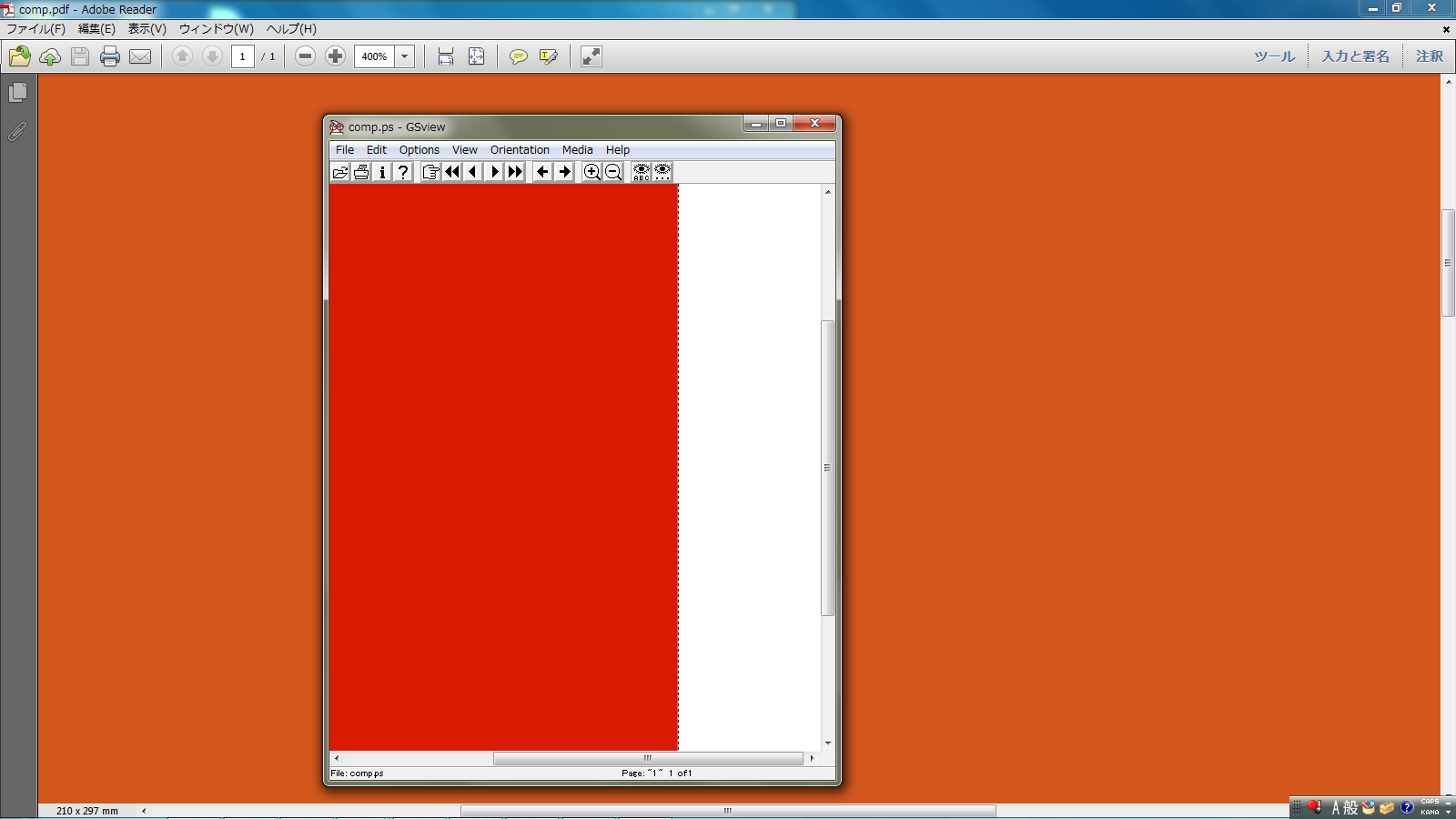The image size is (1456, 819).
Task: Open GSview Help menu
Action: tap(618, 150)
